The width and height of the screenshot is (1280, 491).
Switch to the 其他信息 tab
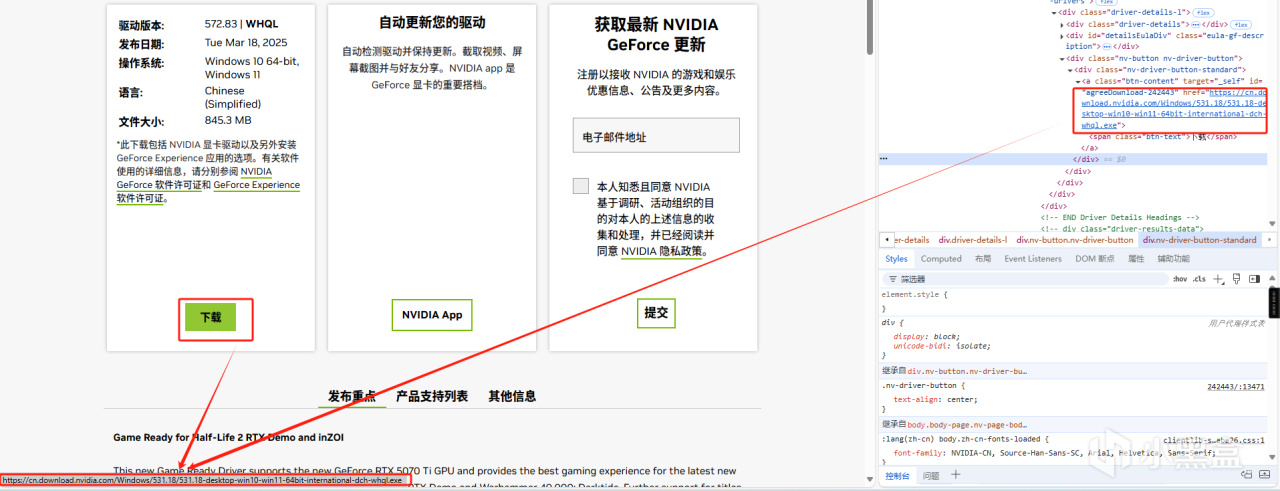click(x=512, y=396)
